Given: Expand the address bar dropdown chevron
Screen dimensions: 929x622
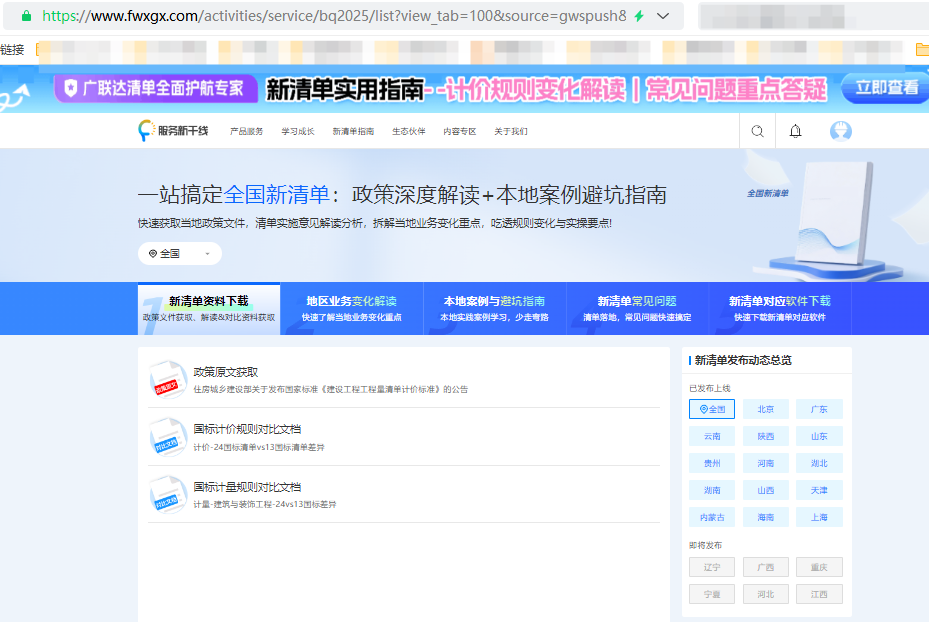Looking at the screenshot, I should click(x=664, y=16).
